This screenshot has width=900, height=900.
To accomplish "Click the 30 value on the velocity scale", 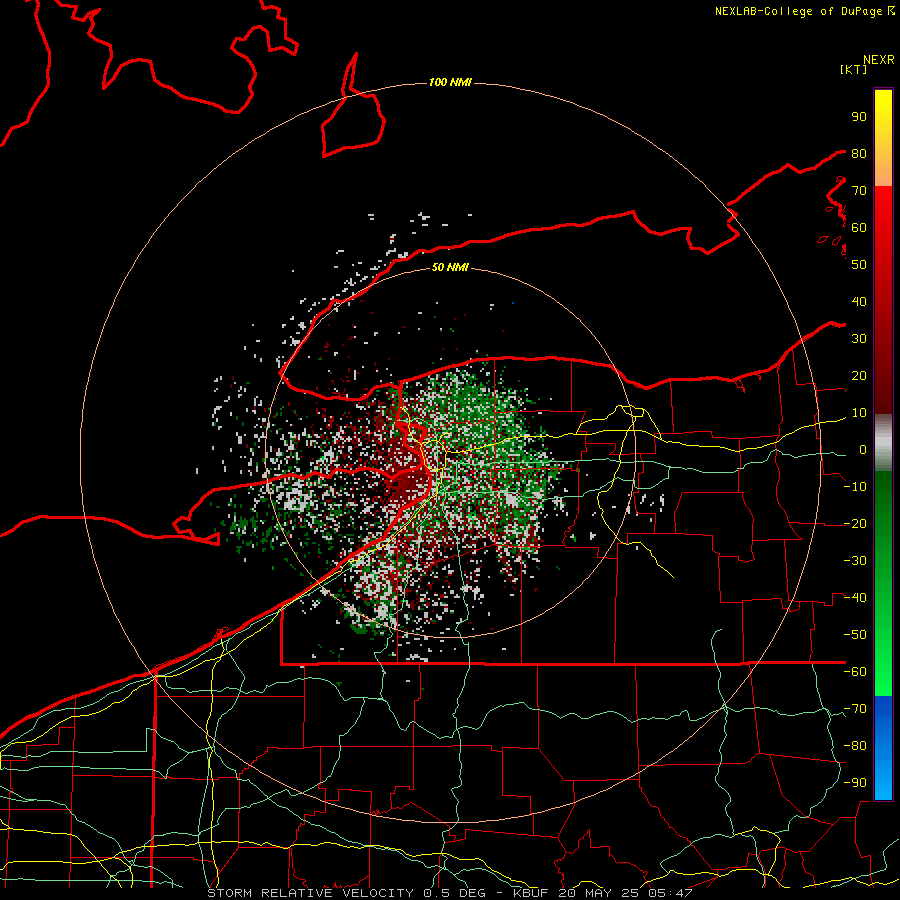I will (x=859, y=339).
